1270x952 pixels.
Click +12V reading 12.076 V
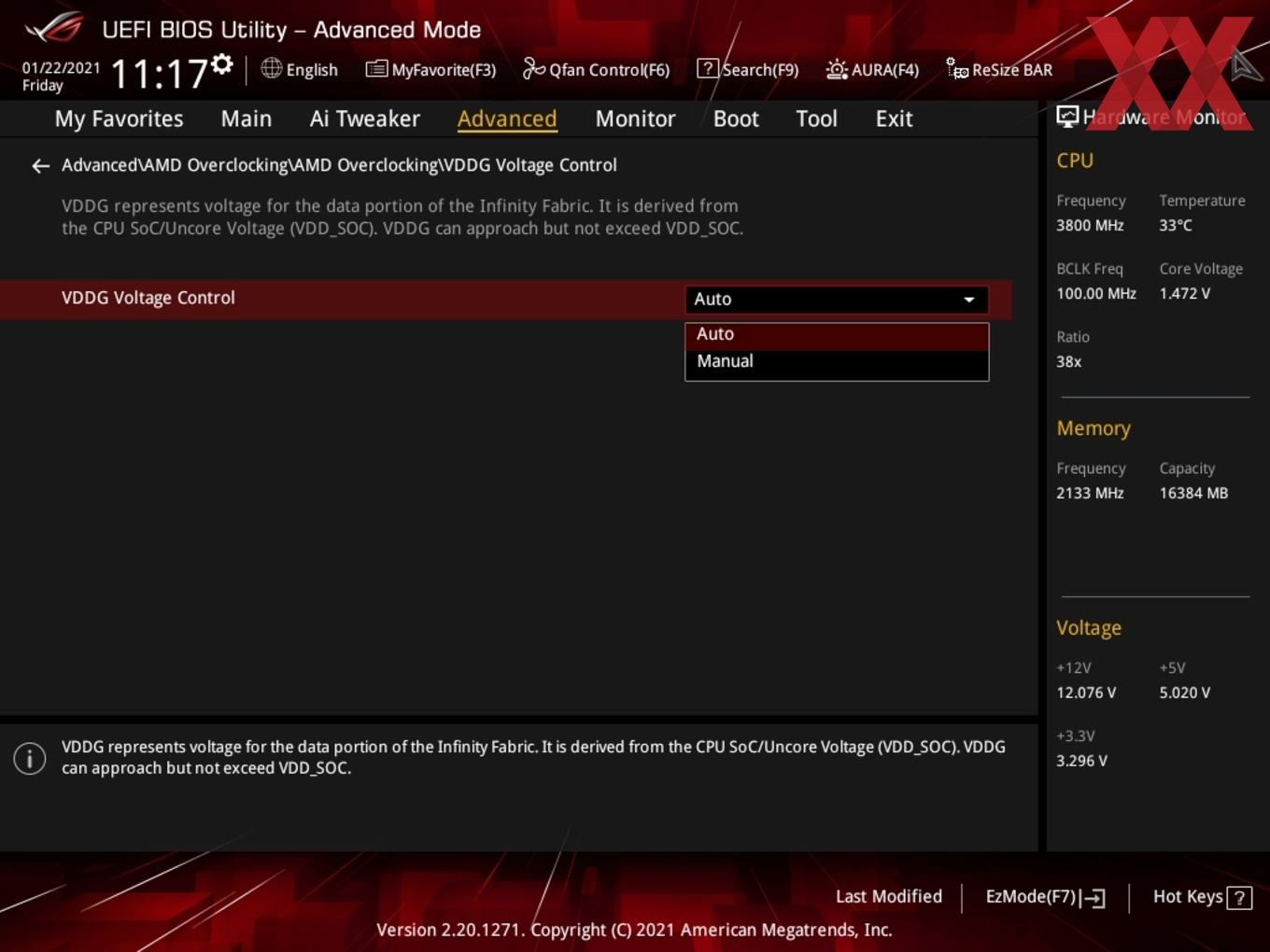click(x=1086, y=693)
